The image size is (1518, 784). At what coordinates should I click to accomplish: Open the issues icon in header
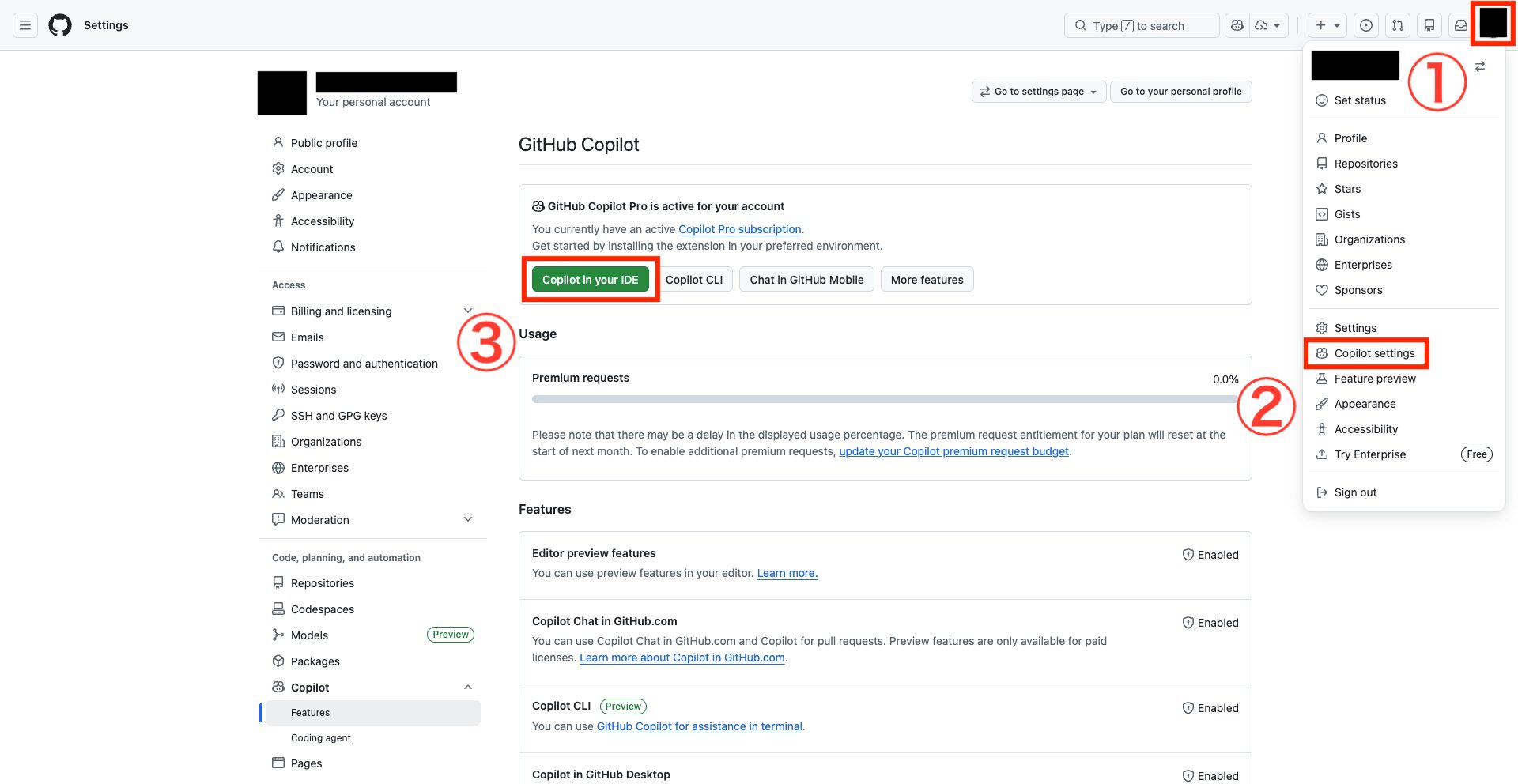coord(1365,25)
